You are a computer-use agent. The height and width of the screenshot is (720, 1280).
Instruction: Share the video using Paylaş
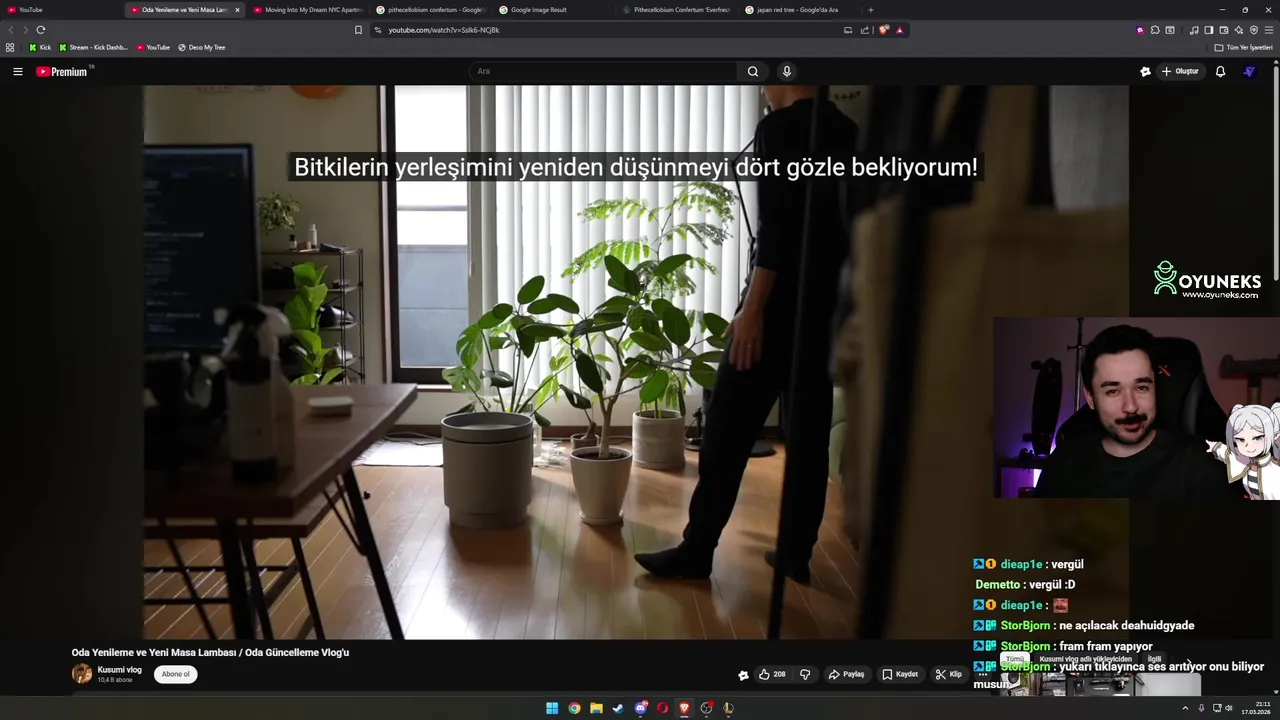tap(846, 674)
